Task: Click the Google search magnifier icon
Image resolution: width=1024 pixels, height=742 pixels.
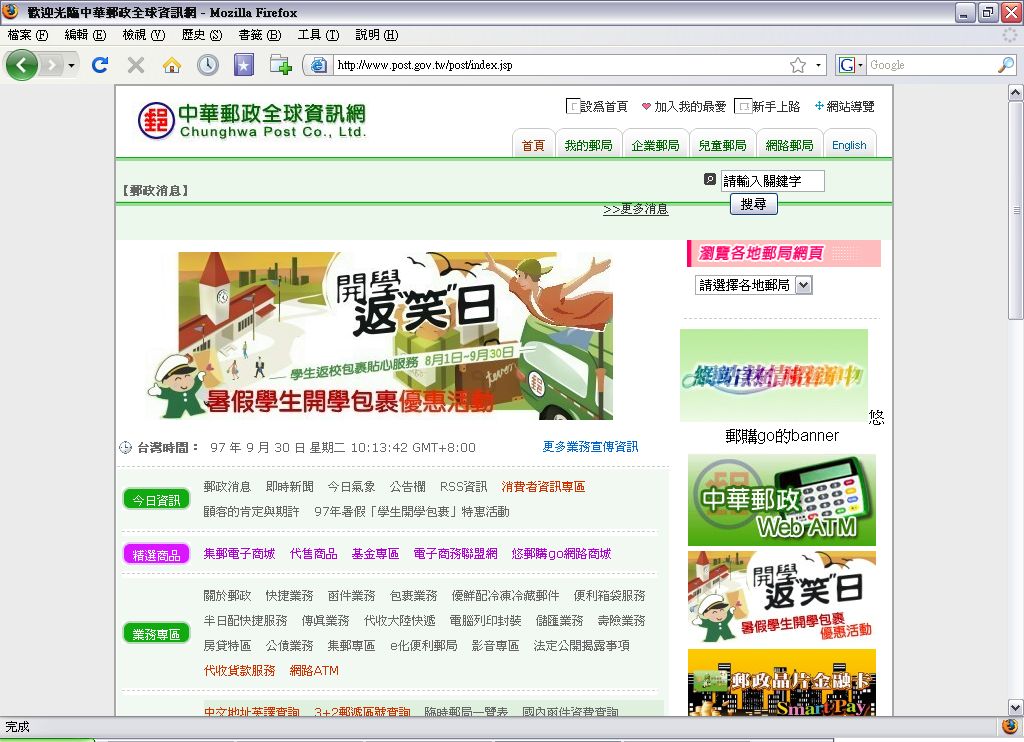Action: (x=1006, y=65)
